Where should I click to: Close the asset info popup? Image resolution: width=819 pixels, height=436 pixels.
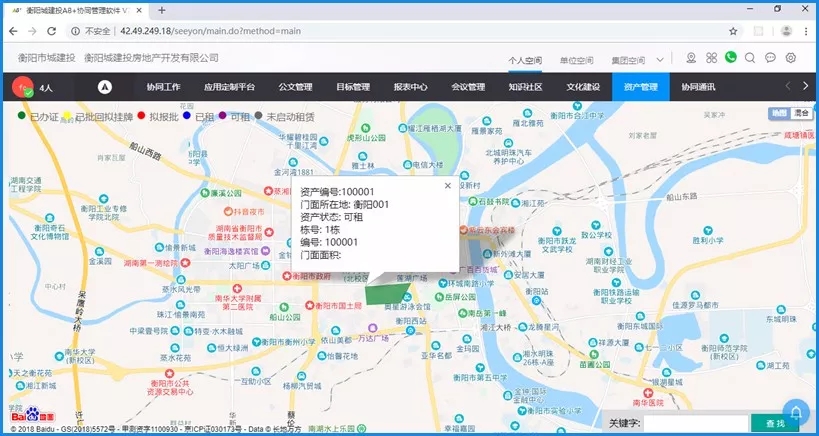point(447,185)
